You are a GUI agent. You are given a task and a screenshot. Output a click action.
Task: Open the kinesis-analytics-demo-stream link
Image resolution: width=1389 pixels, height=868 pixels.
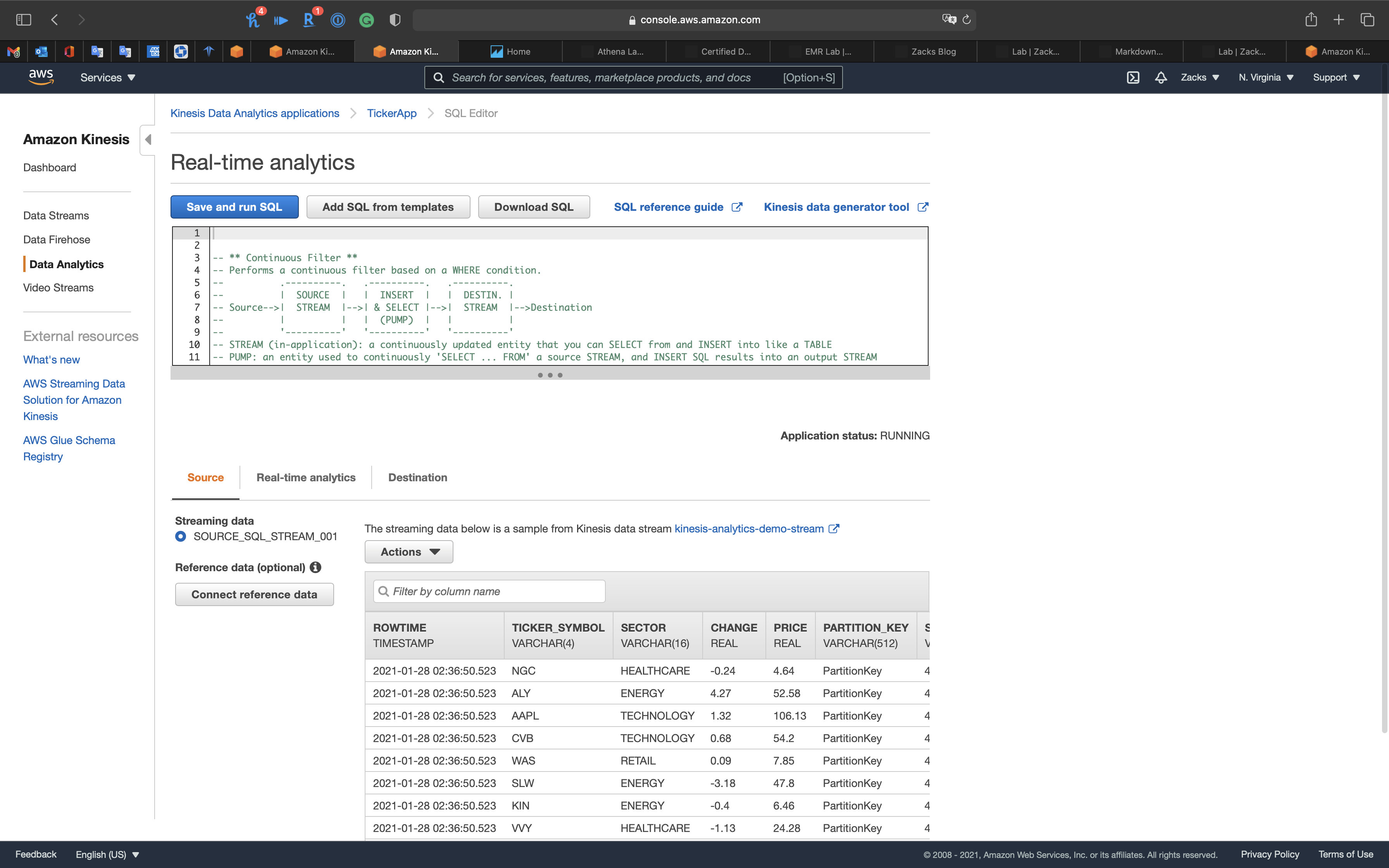(748, 528)
